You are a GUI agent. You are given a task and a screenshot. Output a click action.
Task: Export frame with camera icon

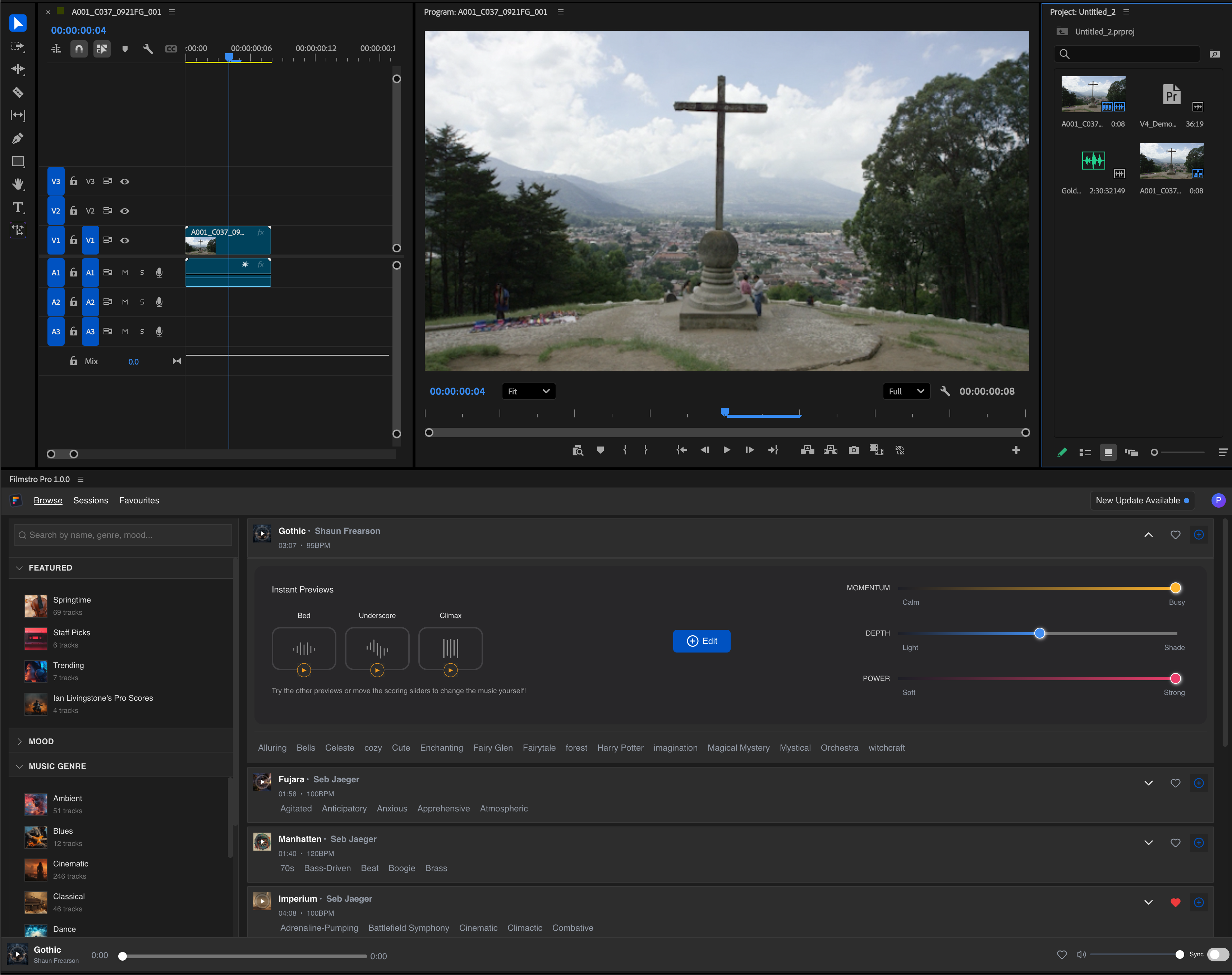[854, 450]
